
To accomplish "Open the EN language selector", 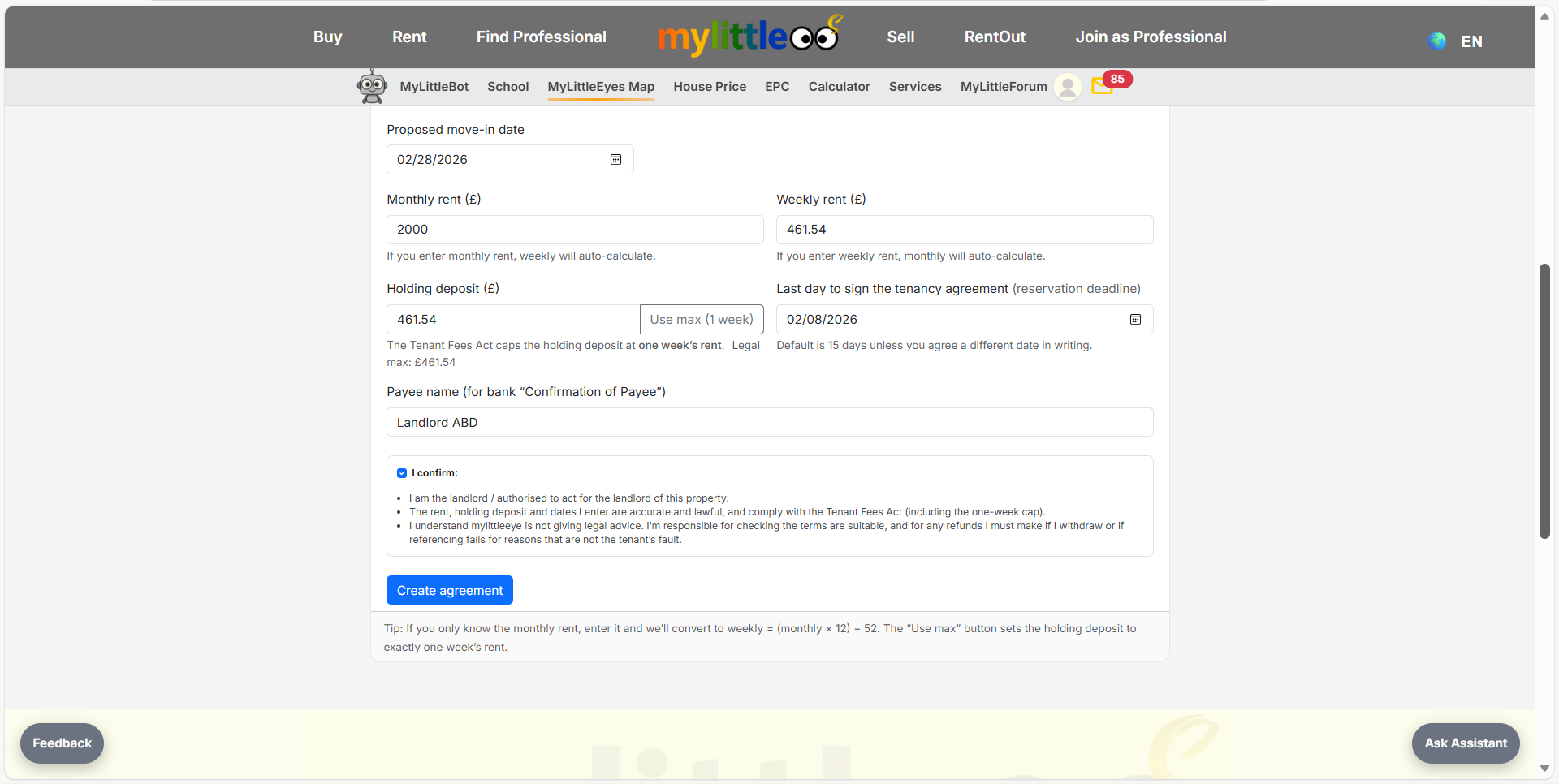I will click(x=1471, y=41).
